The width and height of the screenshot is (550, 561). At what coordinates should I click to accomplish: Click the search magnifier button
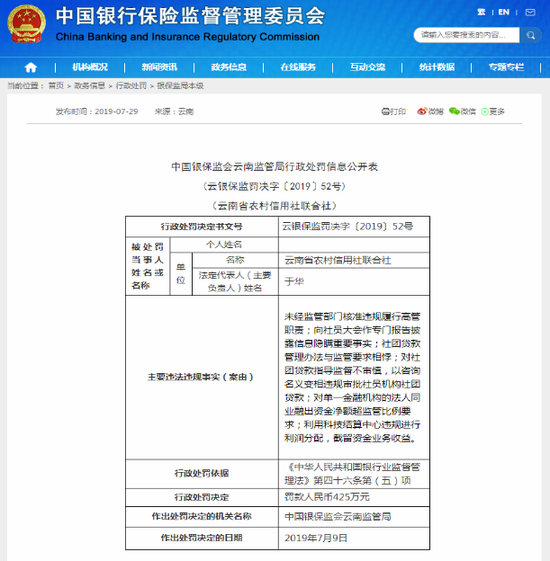click(x=531, y=35)
